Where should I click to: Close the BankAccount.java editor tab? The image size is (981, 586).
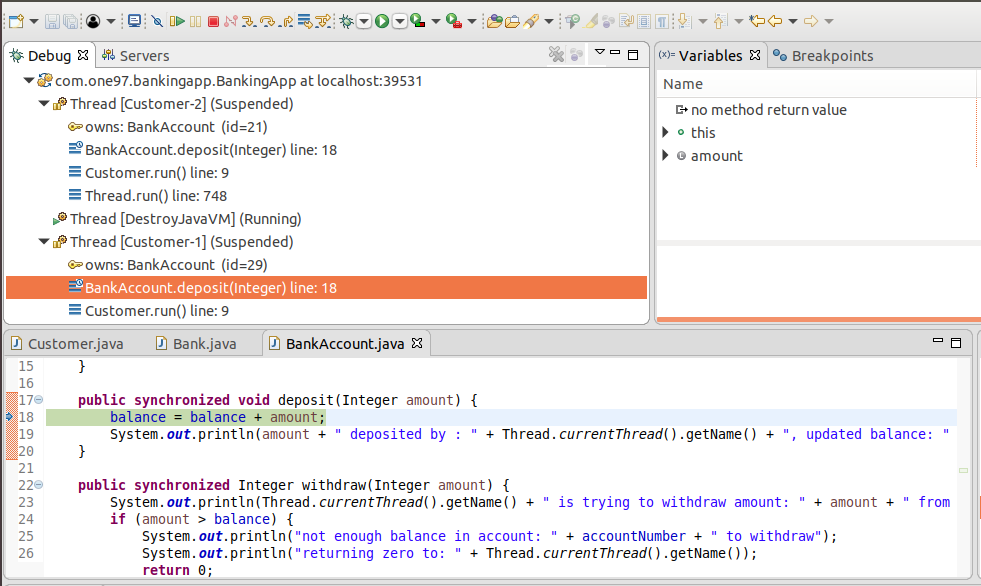[418, 344]
